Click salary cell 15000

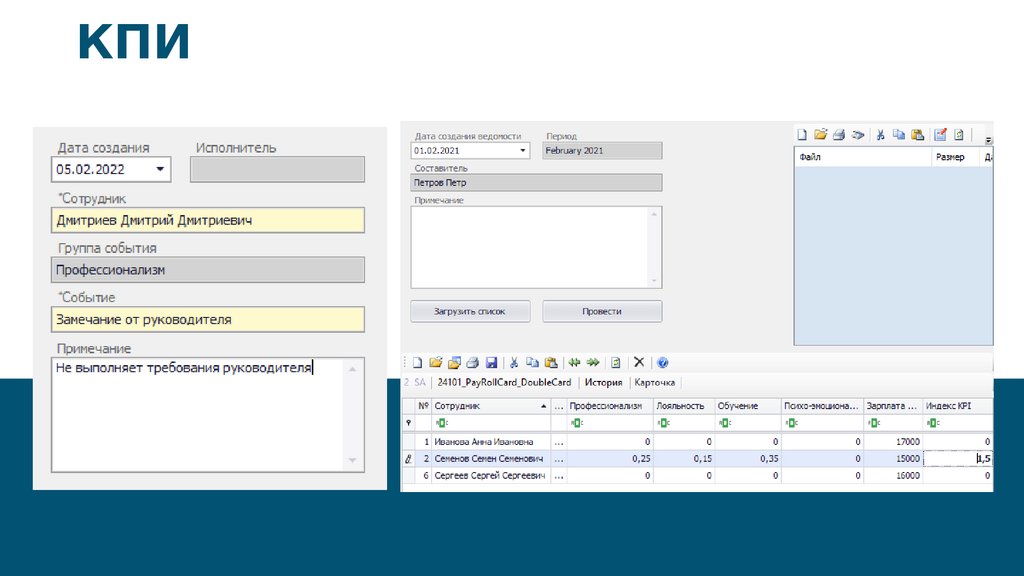(893, 458)
